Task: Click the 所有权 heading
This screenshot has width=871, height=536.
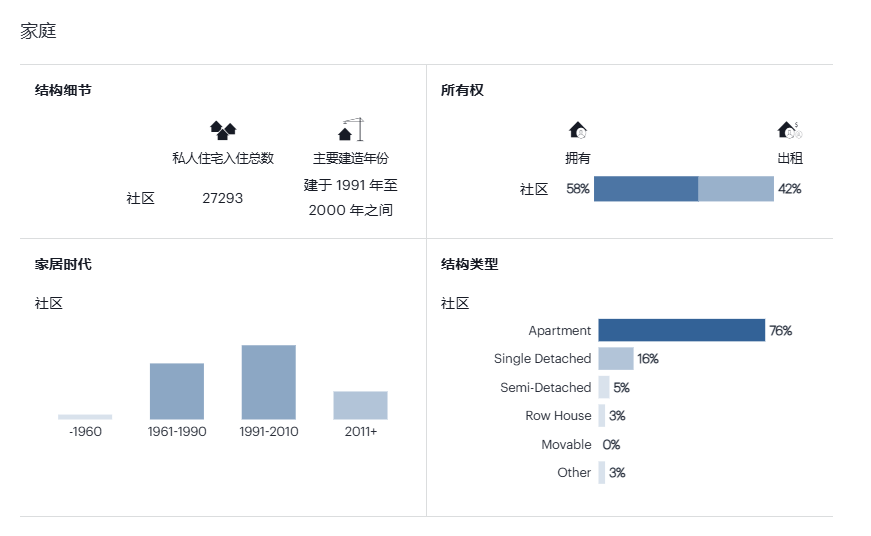Action: [x=462, y=90]
